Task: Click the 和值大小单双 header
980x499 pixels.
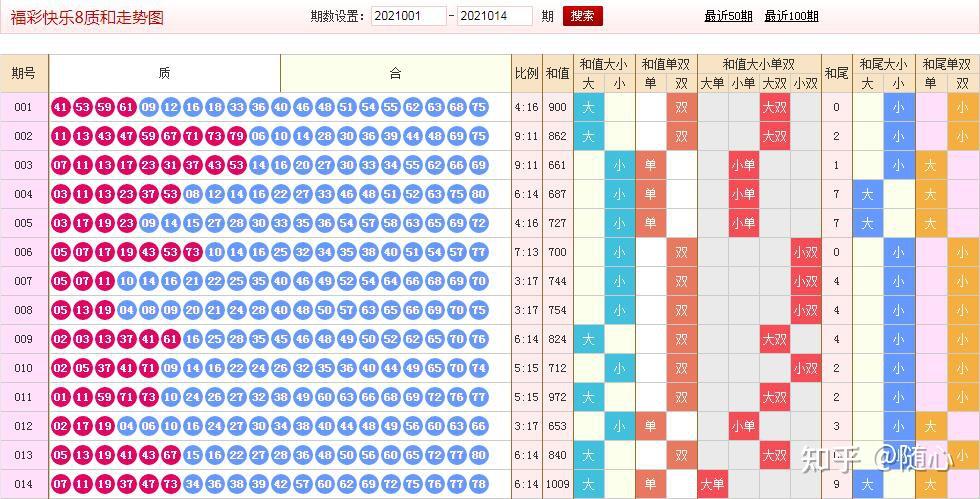Action: [759, 64]
